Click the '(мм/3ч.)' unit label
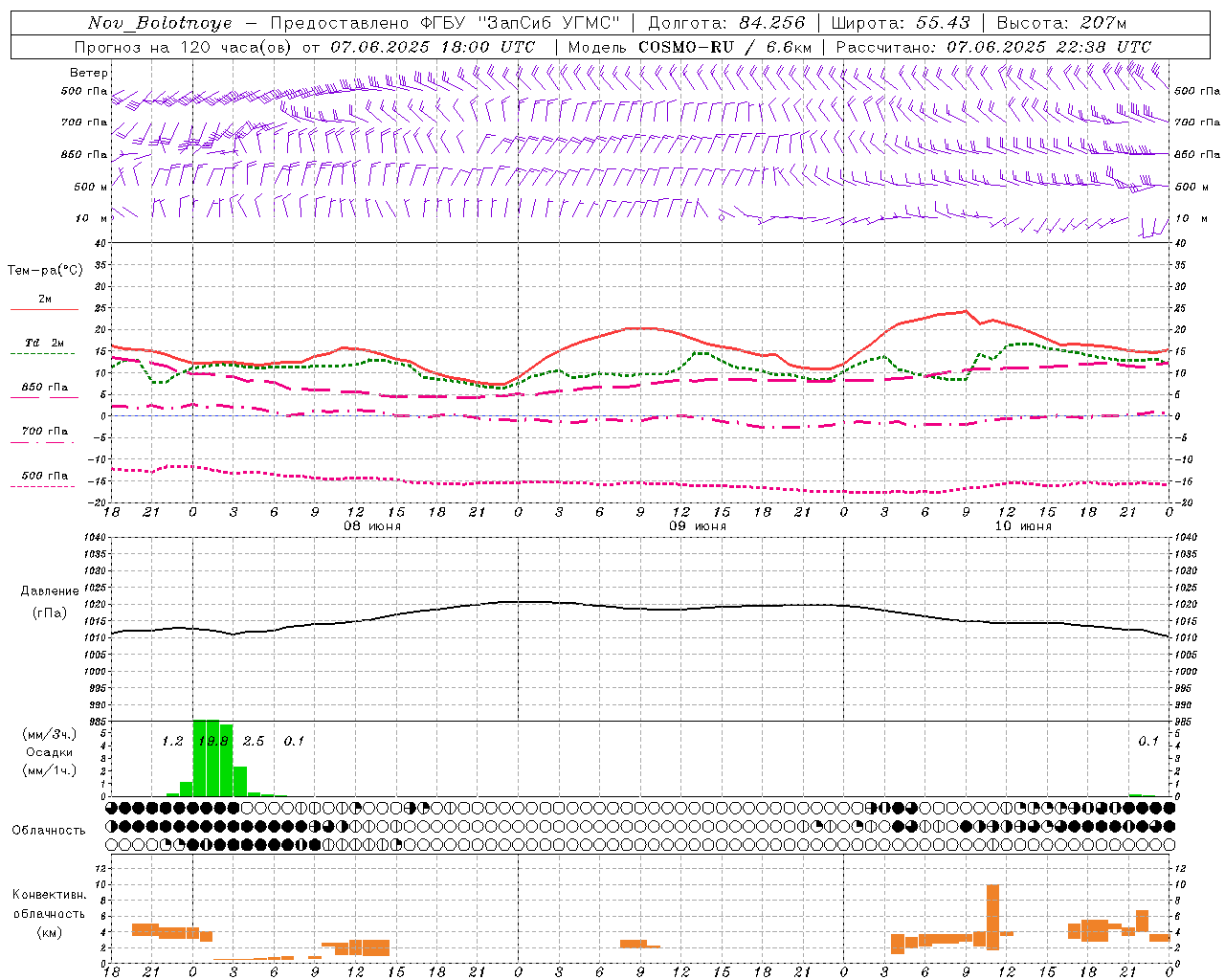This screenshot has height=980, width=1225. (x=49, y=734)
